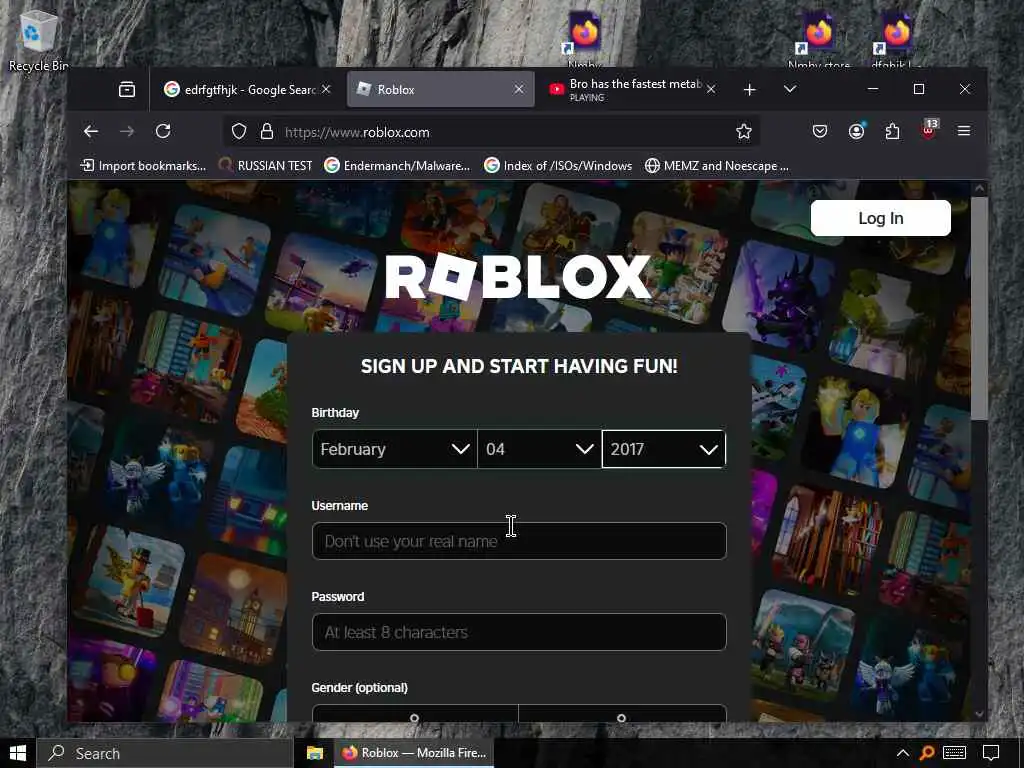This screenshot has height=768, width=1024.
Task: Close the edrfgtfhjk Google Search tab
Action: tap(326, 89)
